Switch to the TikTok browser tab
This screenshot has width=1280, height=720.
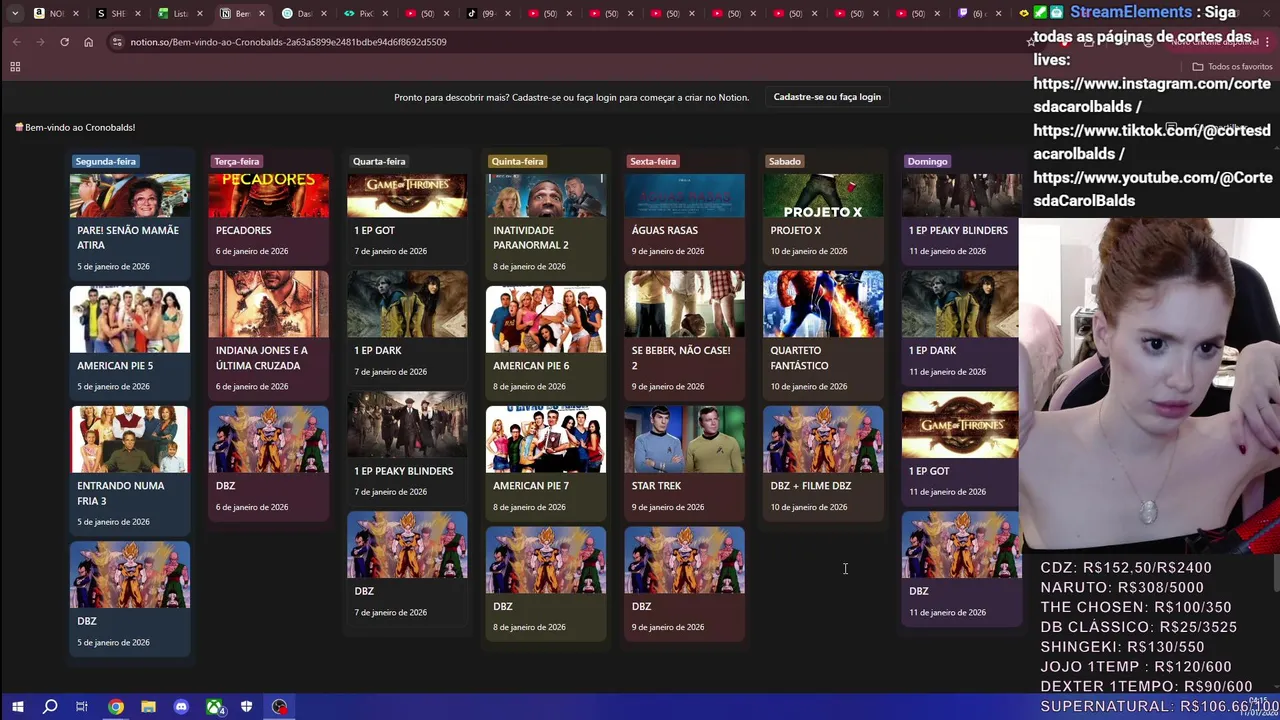(x=484, y=13)
